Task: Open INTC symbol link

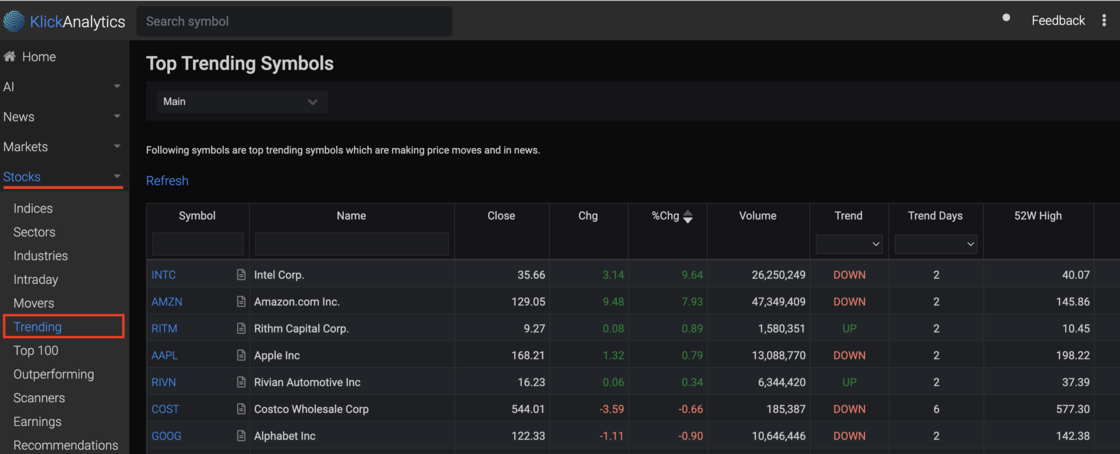Action: [x=164, y=275]
